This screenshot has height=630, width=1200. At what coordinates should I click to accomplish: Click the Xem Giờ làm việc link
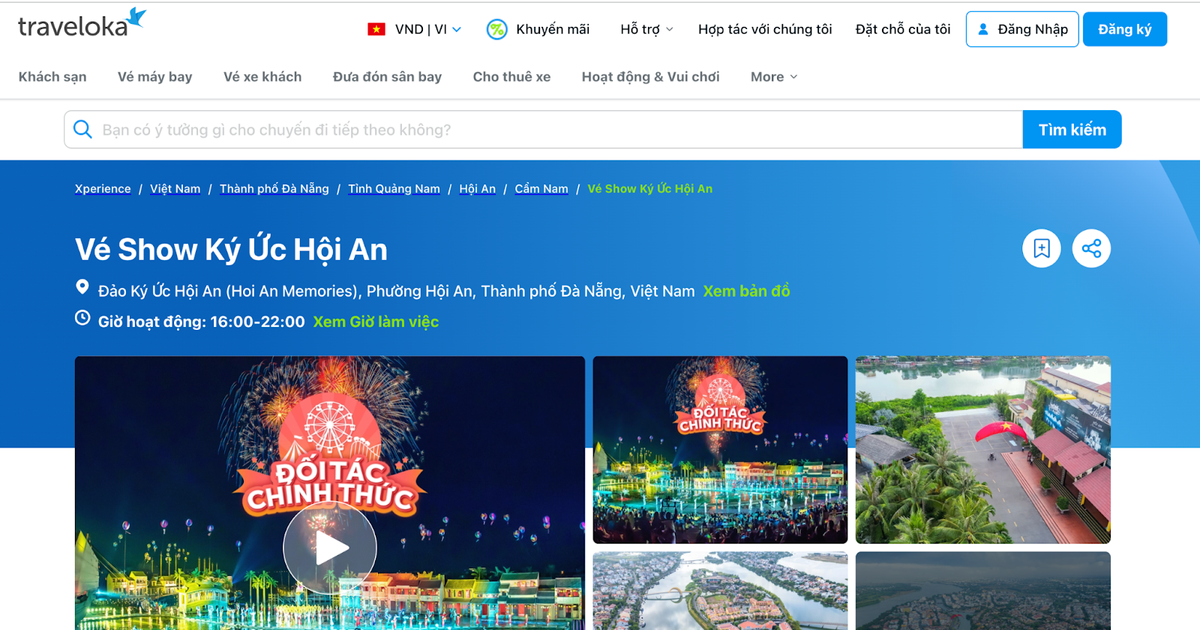(376, 321)
